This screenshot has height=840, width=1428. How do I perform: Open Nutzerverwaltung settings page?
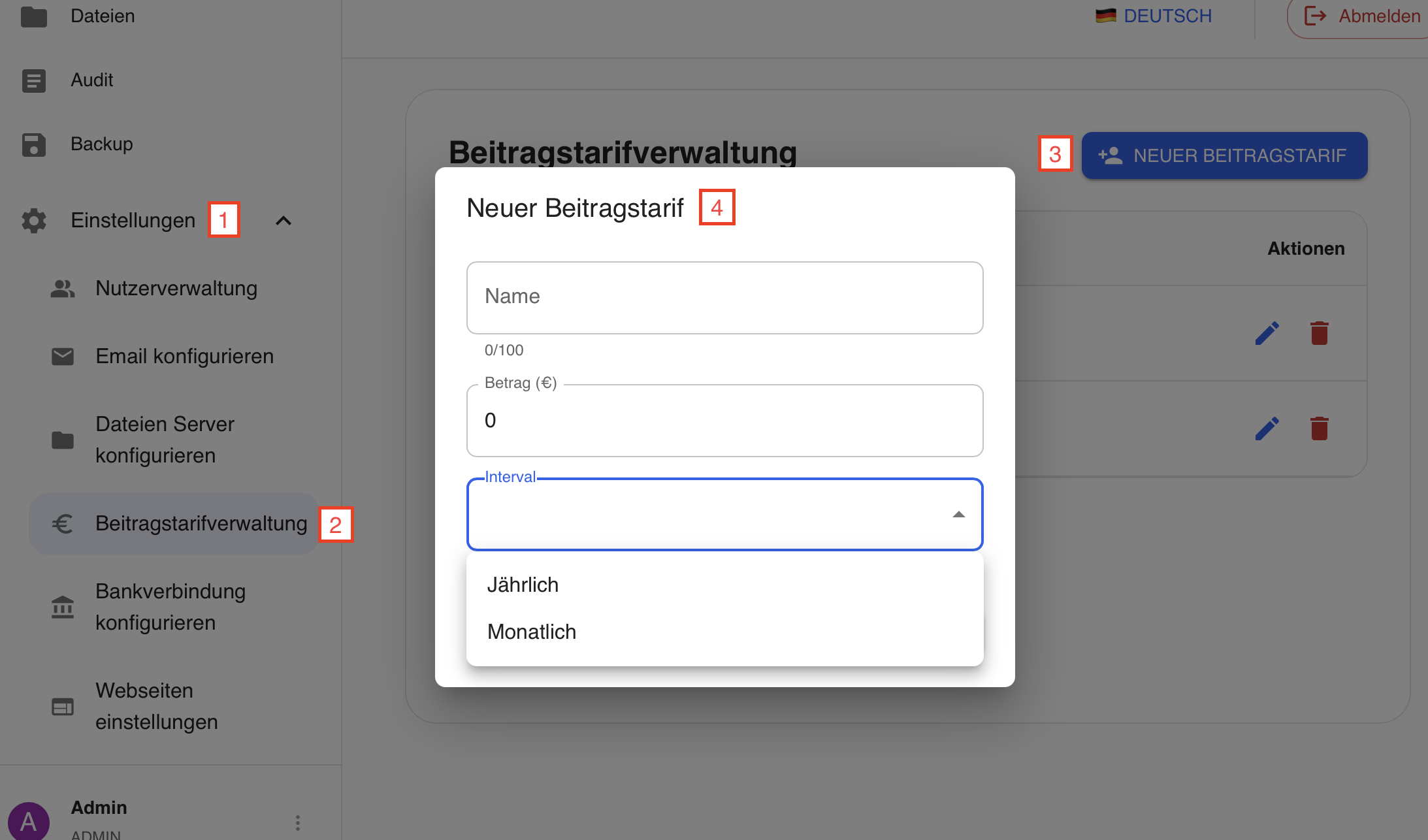[x=175, y=289]
